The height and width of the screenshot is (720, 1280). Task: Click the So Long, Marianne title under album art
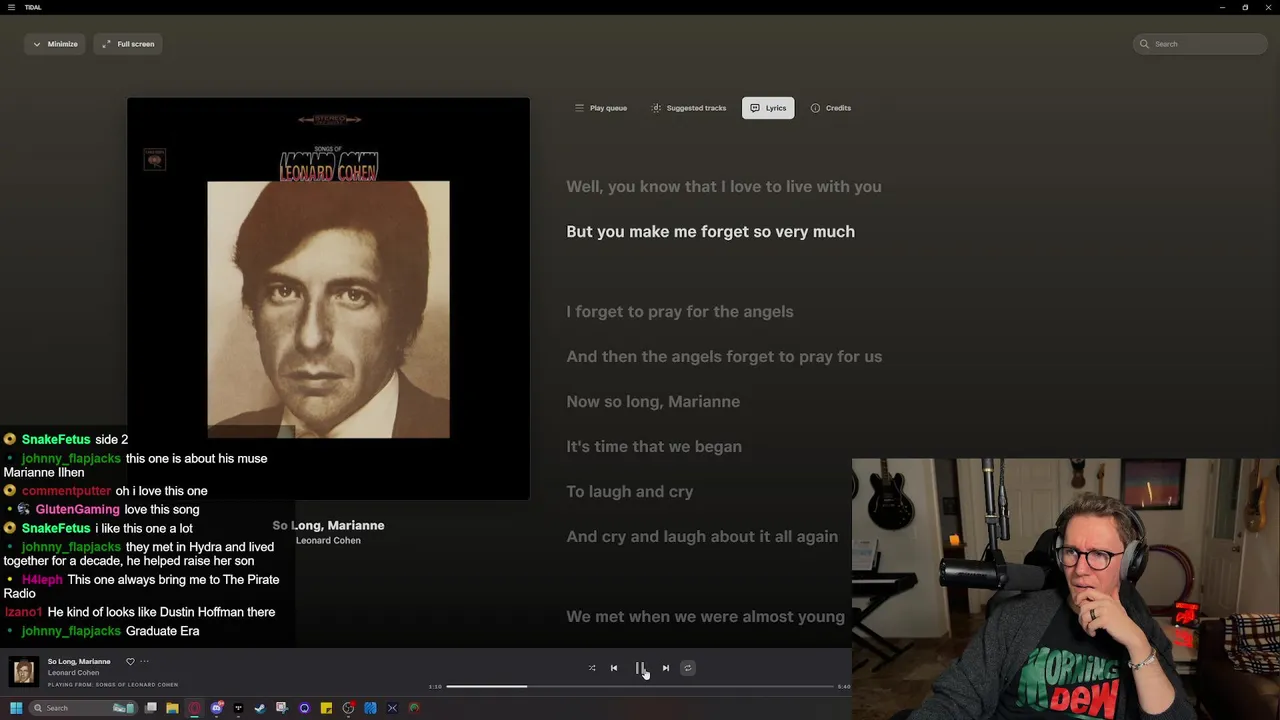tap(328, 525)
